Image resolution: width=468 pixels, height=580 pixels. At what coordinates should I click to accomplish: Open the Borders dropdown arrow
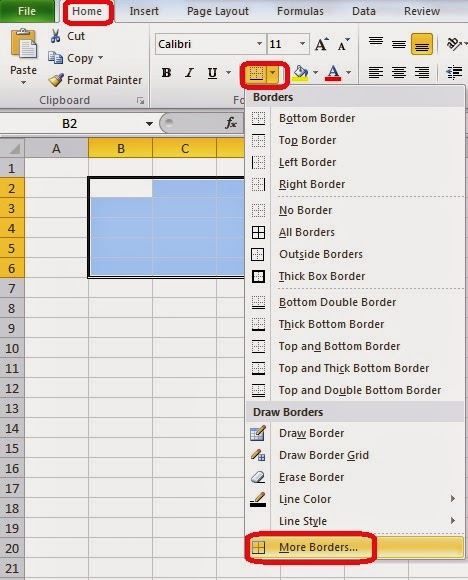[x=273, y=74]
